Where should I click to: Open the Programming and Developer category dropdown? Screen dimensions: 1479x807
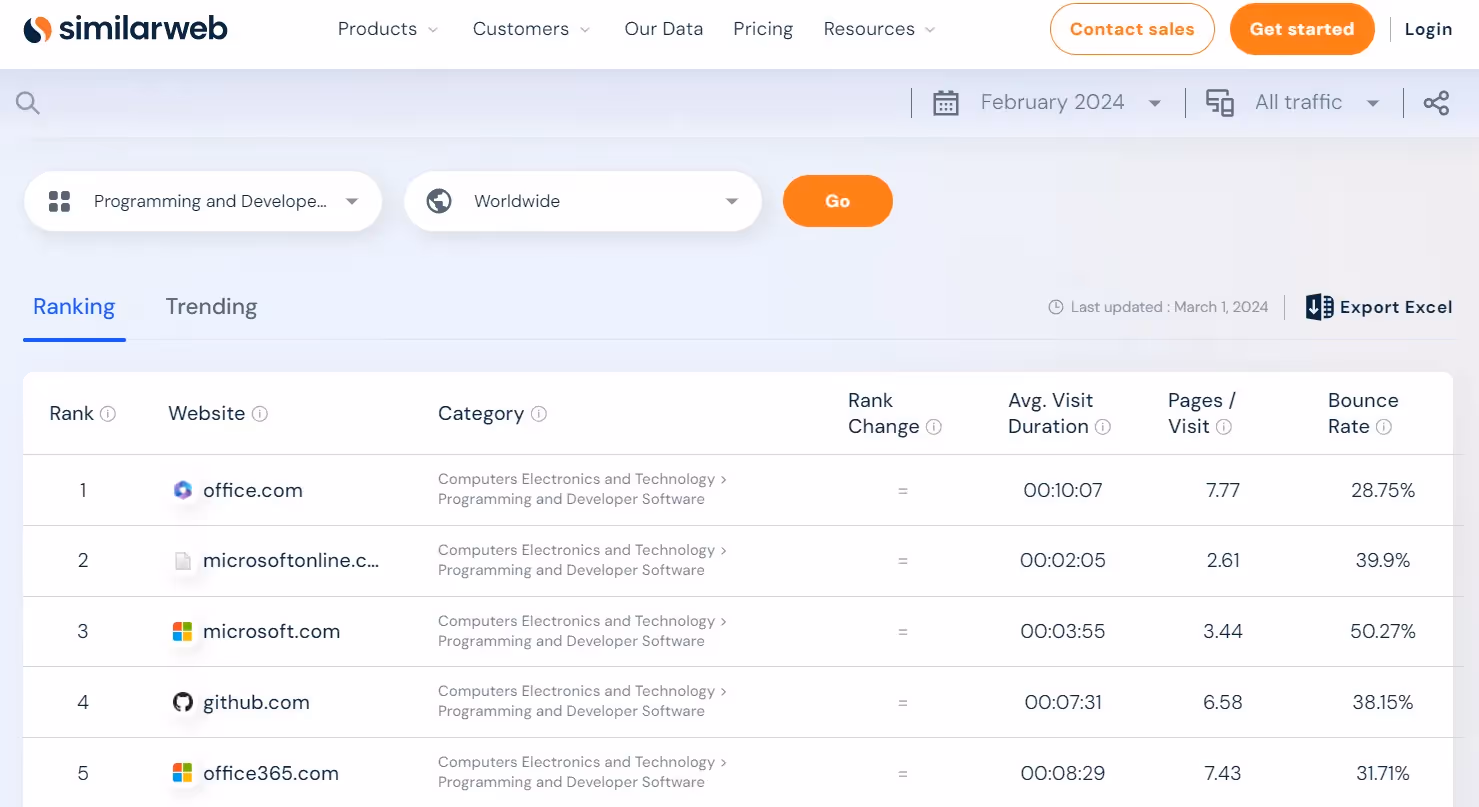(352, 200)
